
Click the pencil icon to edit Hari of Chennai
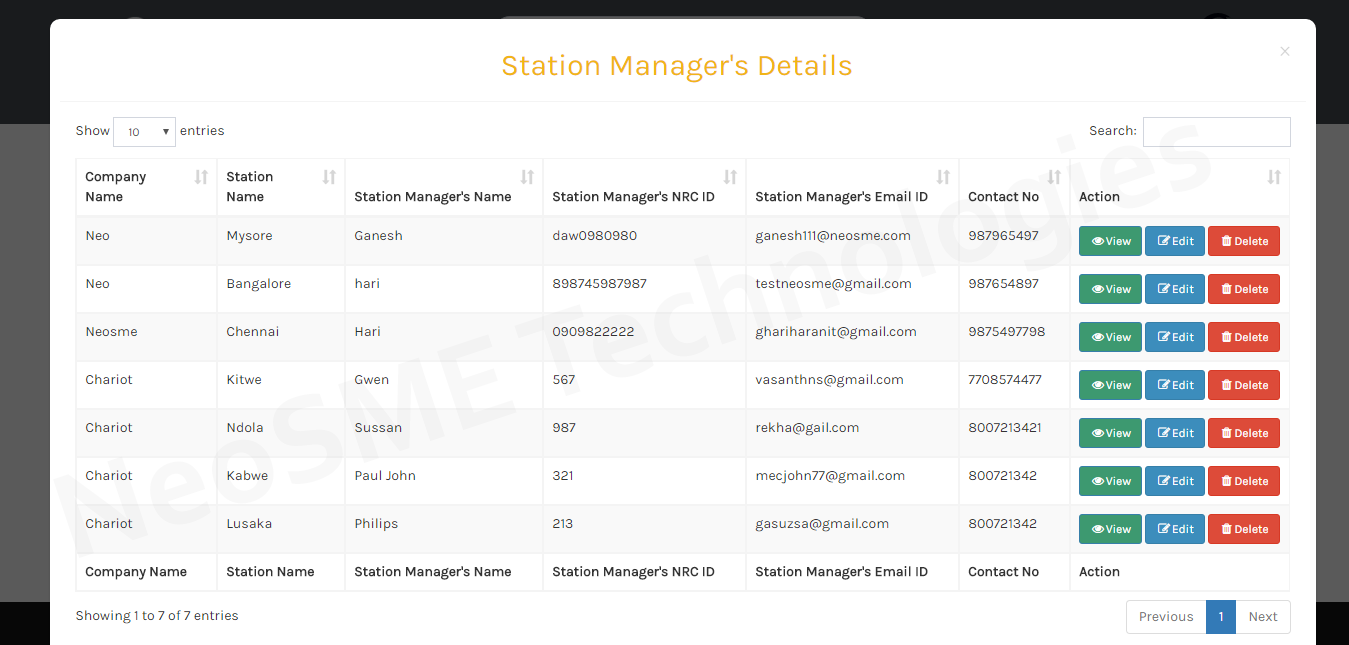[x=1164, y=337]
